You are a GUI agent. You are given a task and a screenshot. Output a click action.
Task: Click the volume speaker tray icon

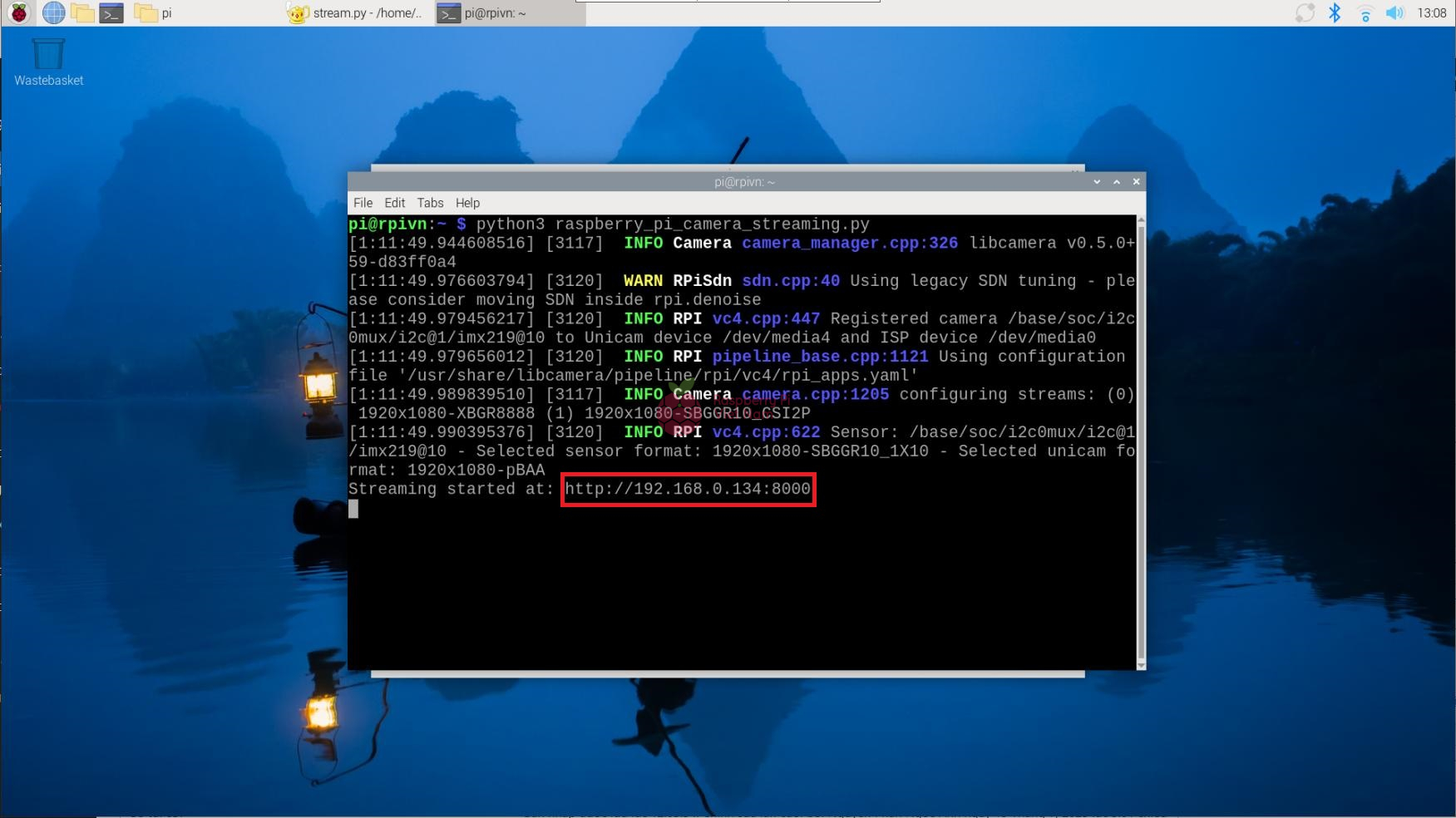[x=1394, y=12]
